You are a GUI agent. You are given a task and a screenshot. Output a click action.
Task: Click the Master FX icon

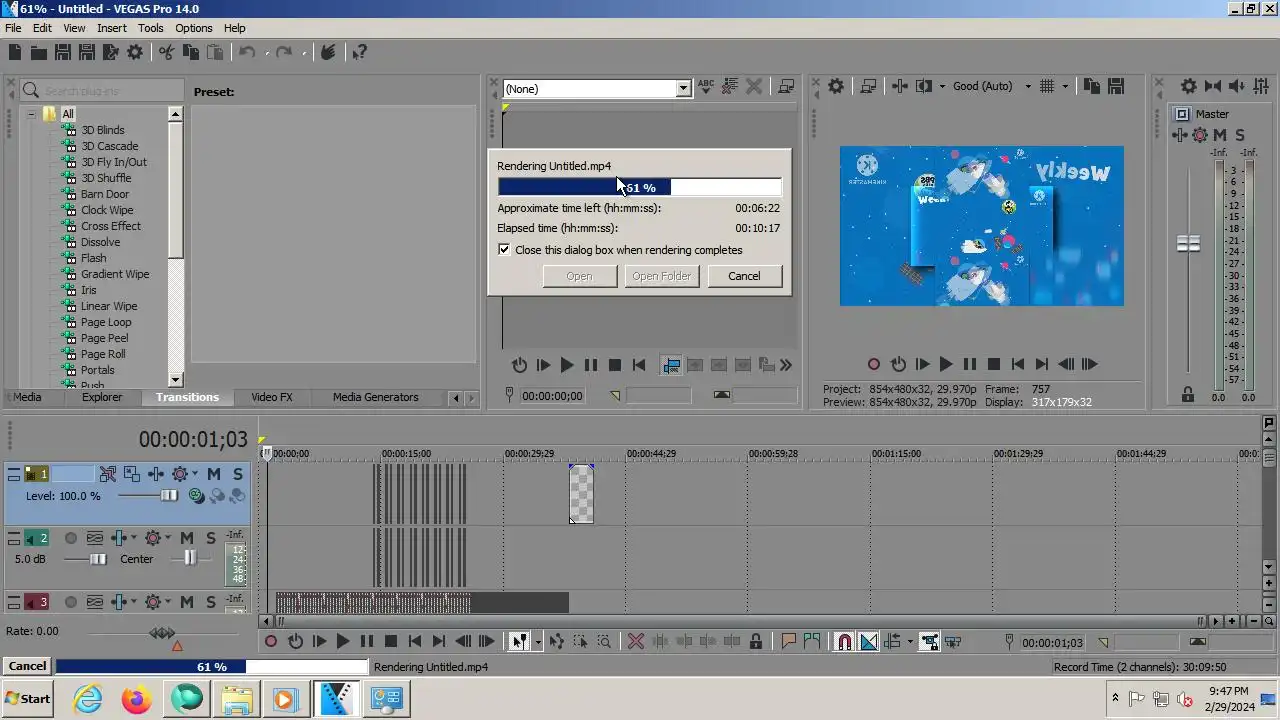click(x=1180, y=135)
